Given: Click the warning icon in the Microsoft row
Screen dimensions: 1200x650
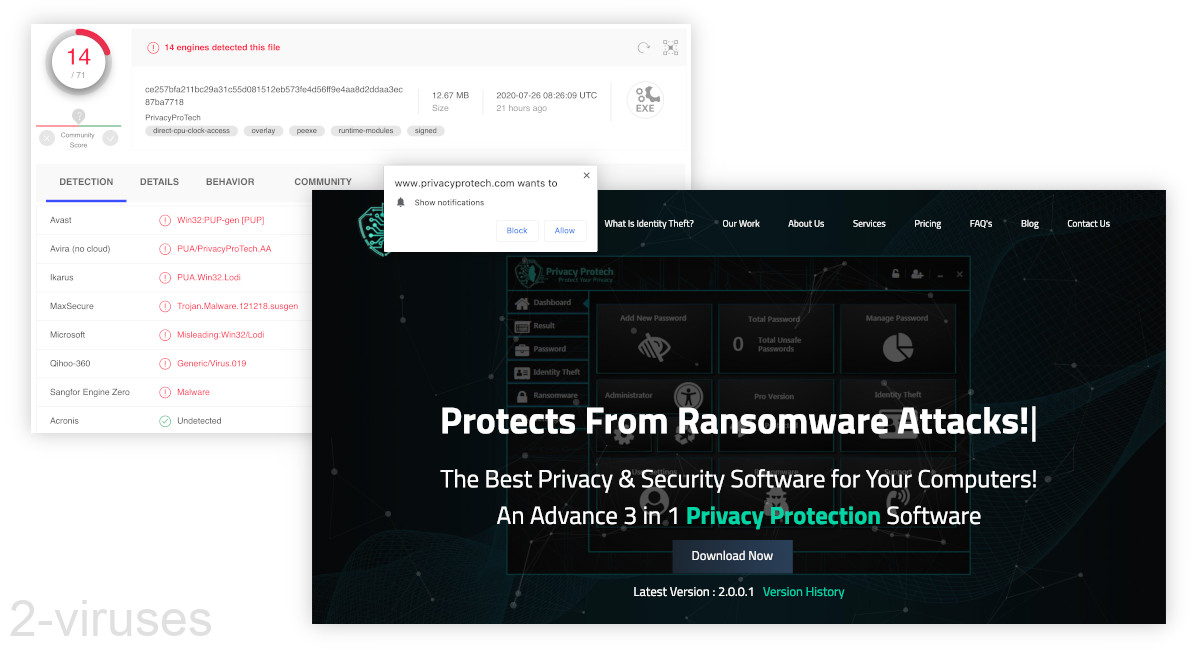Looking at the screenshot, I should tap(165, 335).
